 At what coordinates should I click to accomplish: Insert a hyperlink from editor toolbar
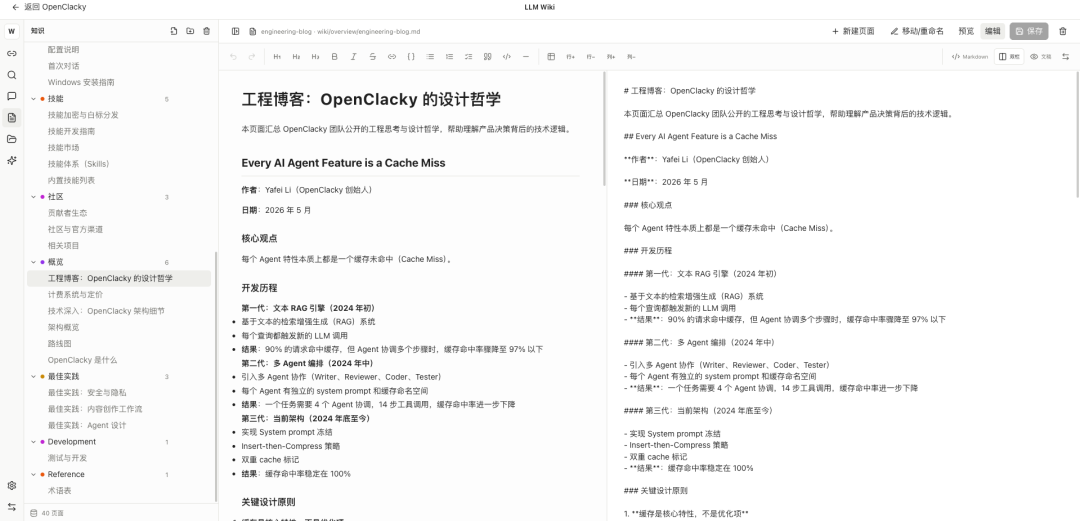[392, 57]
